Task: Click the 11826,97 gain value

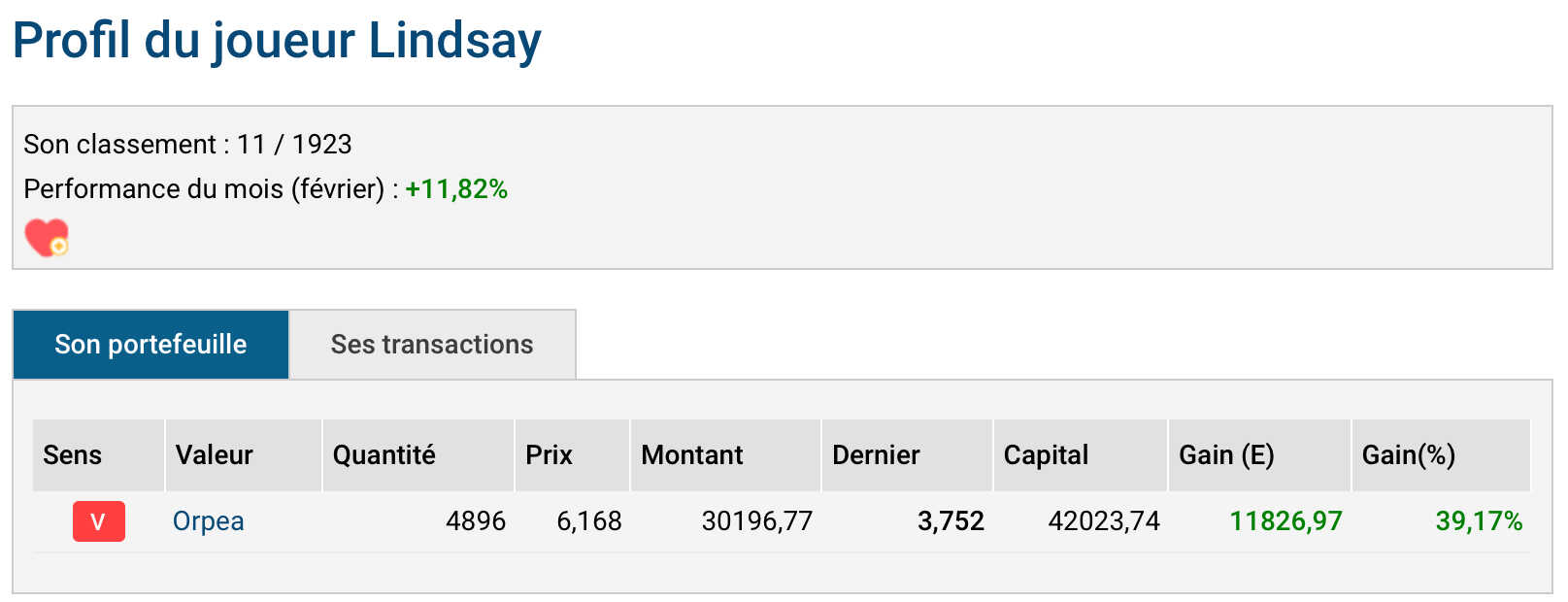Action: click(x=1285, y=521)
